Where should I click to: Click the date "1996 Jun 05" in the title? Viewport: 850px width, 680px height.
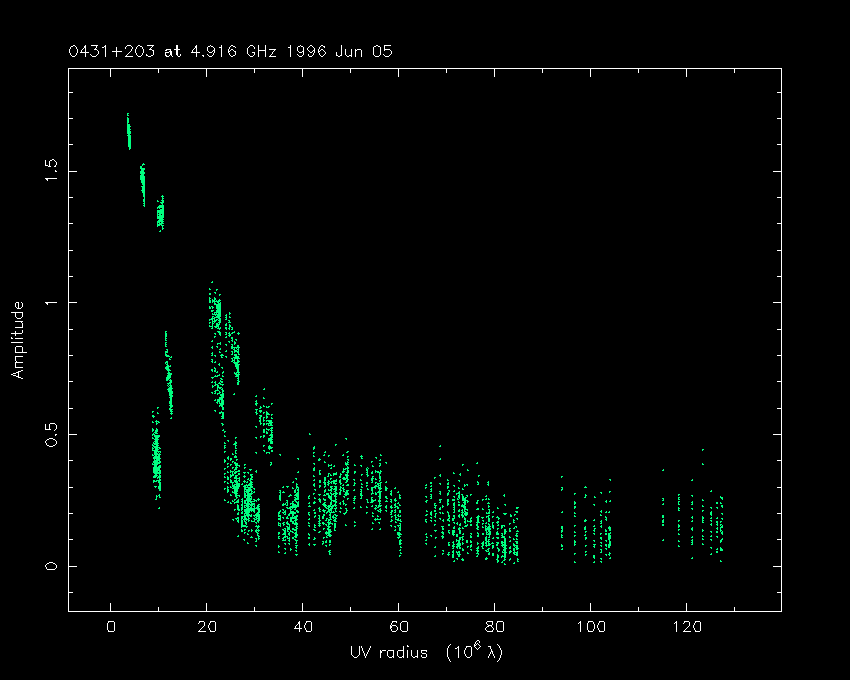tap(350, 51)
